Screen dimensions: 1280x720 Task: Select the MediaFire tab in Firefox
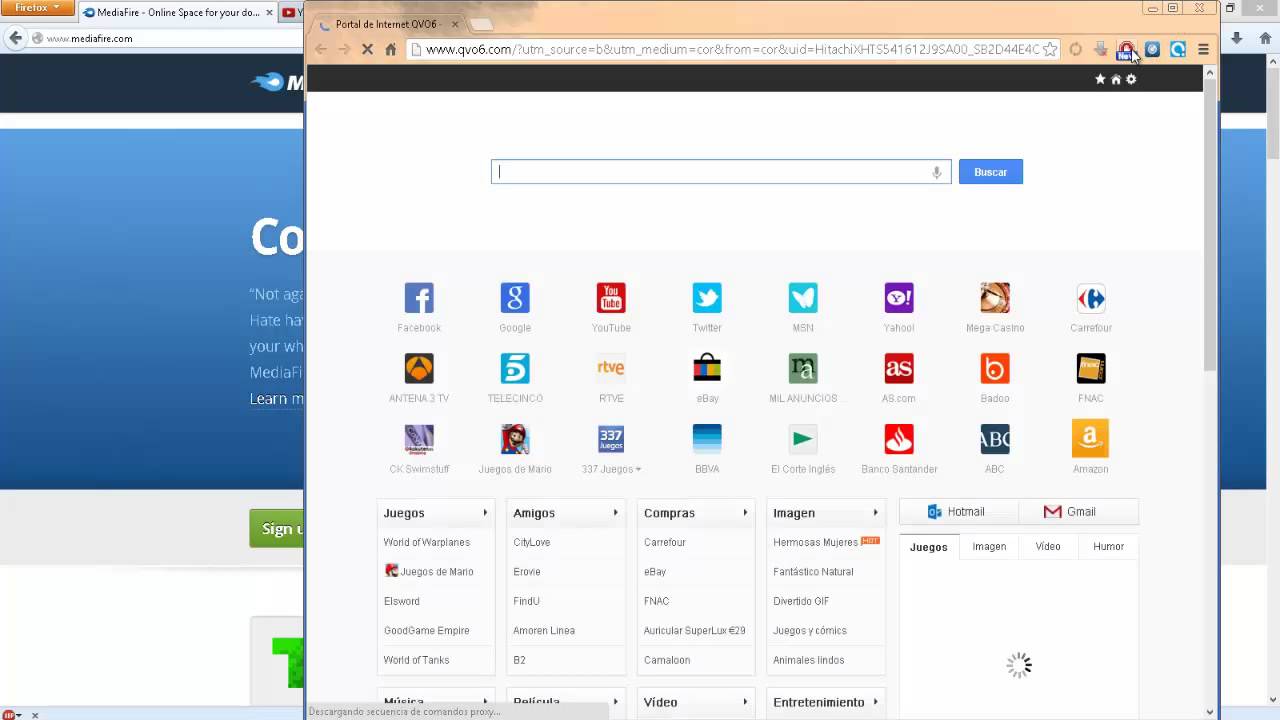click(x=178, y=13)
